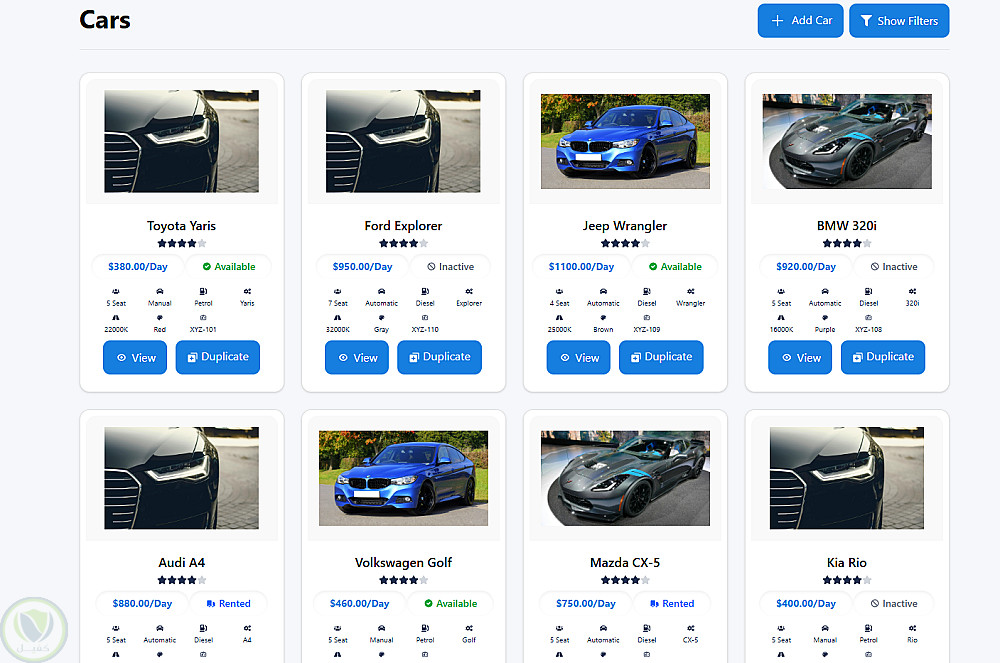Click the Toyota Yaris Red color icon
Image resolution: width=1000 pixels, height=663 pixels.
tap(159, 317)
